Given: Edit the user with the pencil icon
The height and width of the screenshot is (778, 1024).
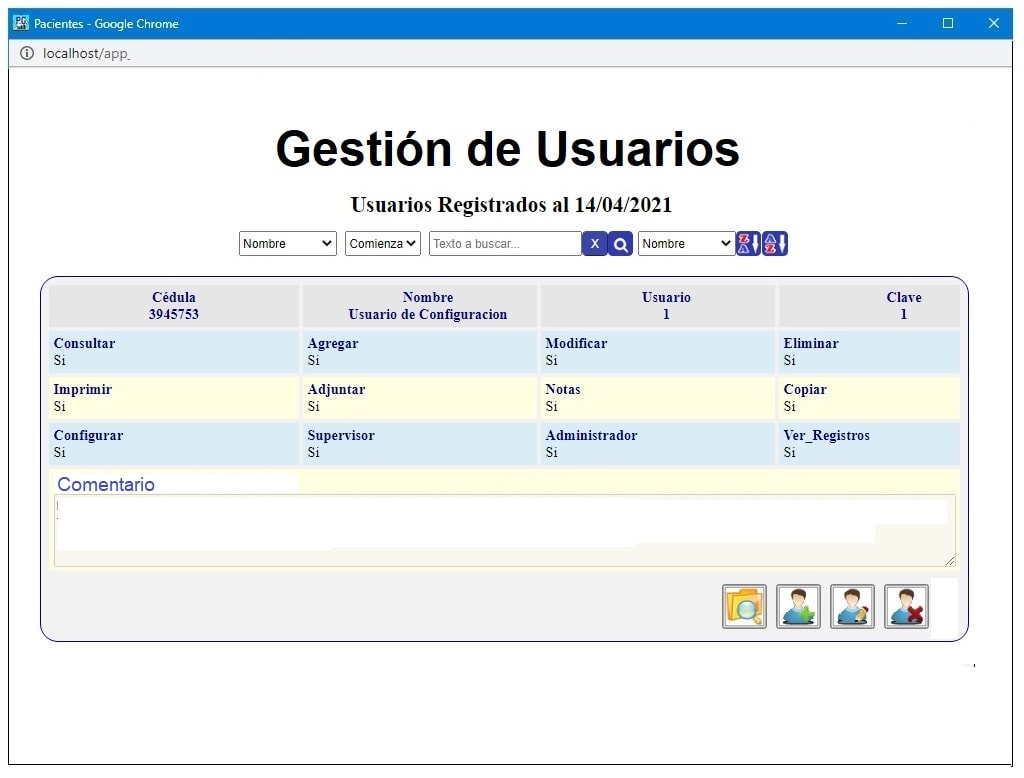Looking at the screenshot, I should point(852,606).
